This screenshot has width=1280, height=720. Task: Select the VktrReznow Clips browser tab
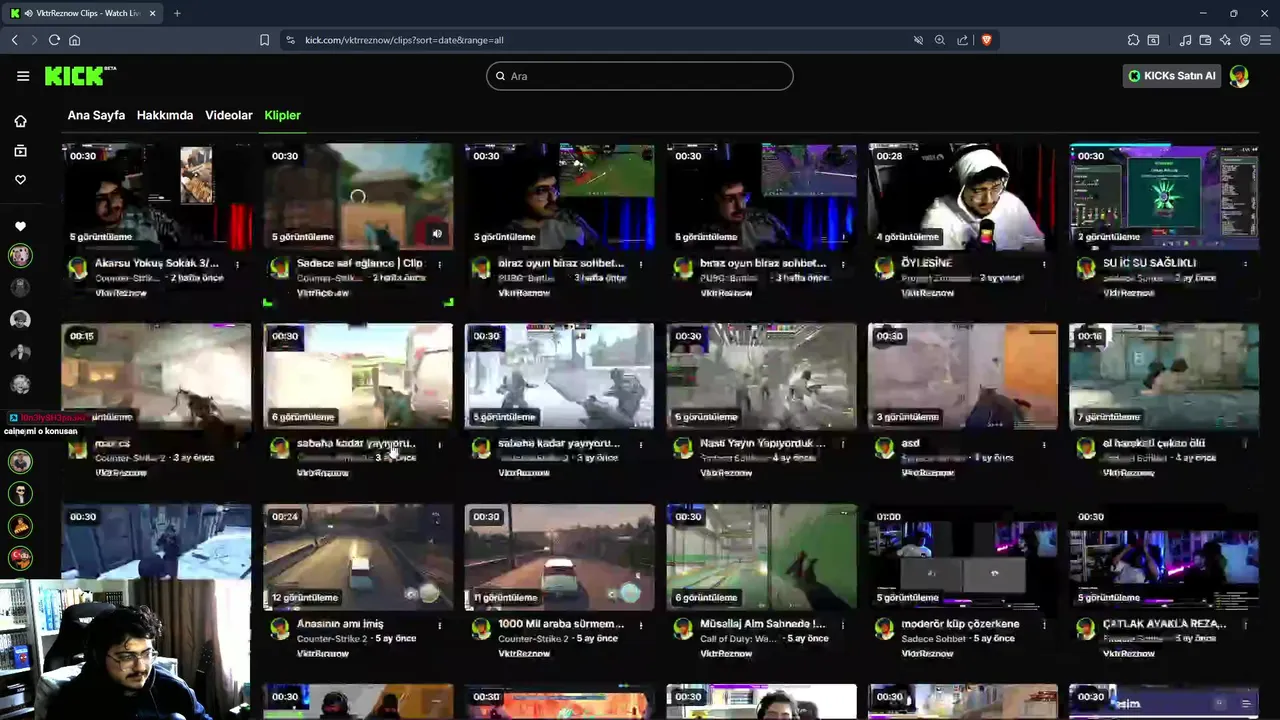[84, 13]
